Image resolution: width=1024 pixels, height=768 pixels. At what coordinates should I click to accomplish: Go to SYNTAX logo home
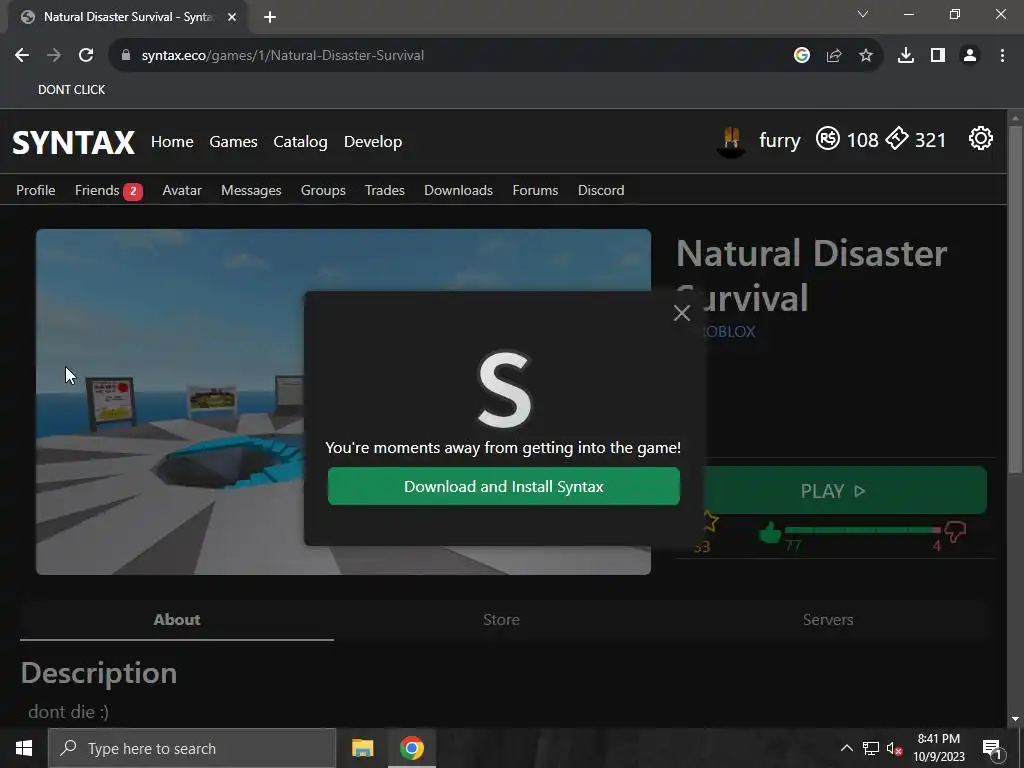(x=74, y=142)
